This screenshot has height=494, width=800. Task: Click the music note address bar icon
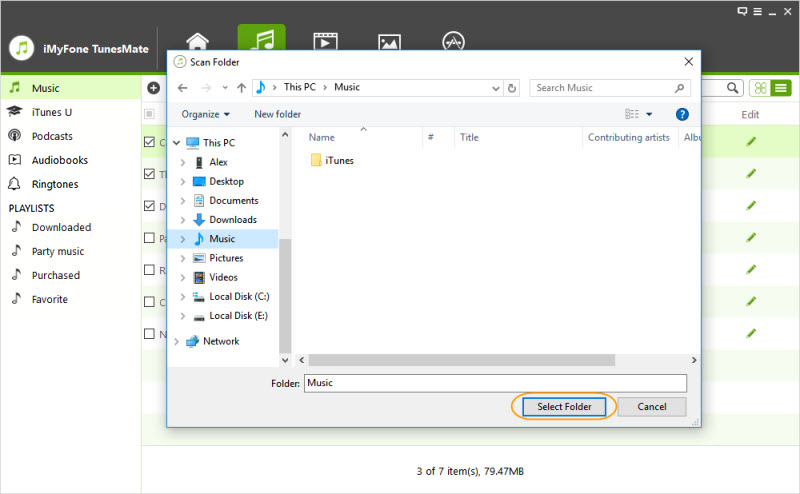pos(261,87)
